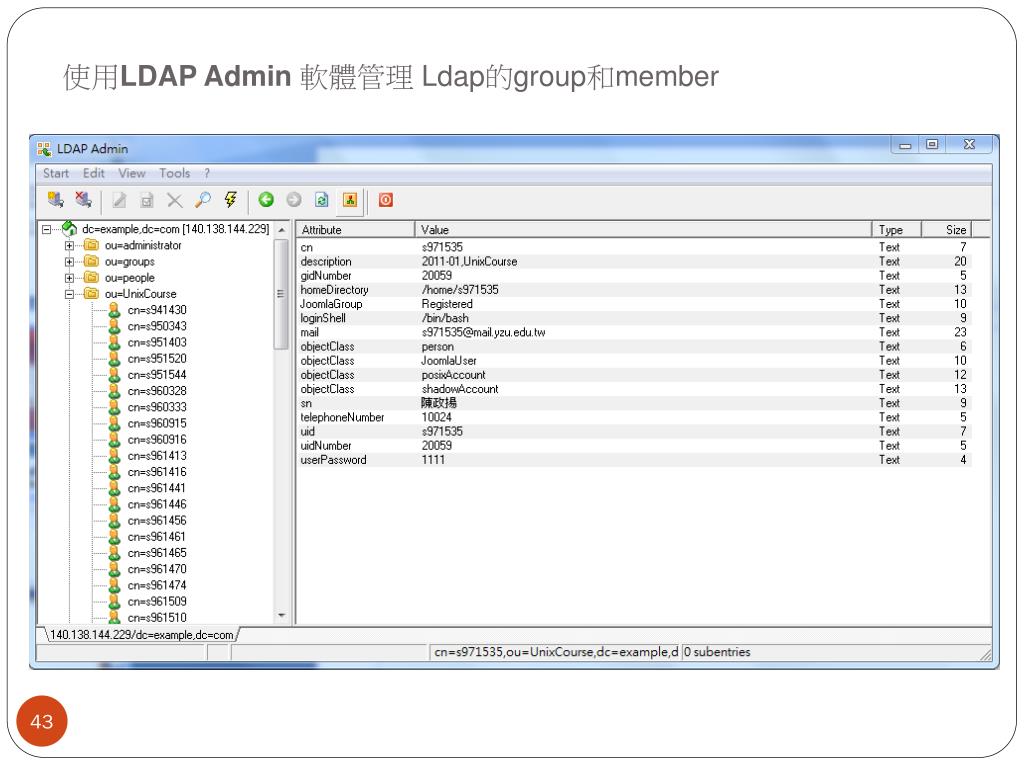Viewport: 1024px width, 768px height.
Task: Select the gidNumber attribute row
Action: point(634,276)
